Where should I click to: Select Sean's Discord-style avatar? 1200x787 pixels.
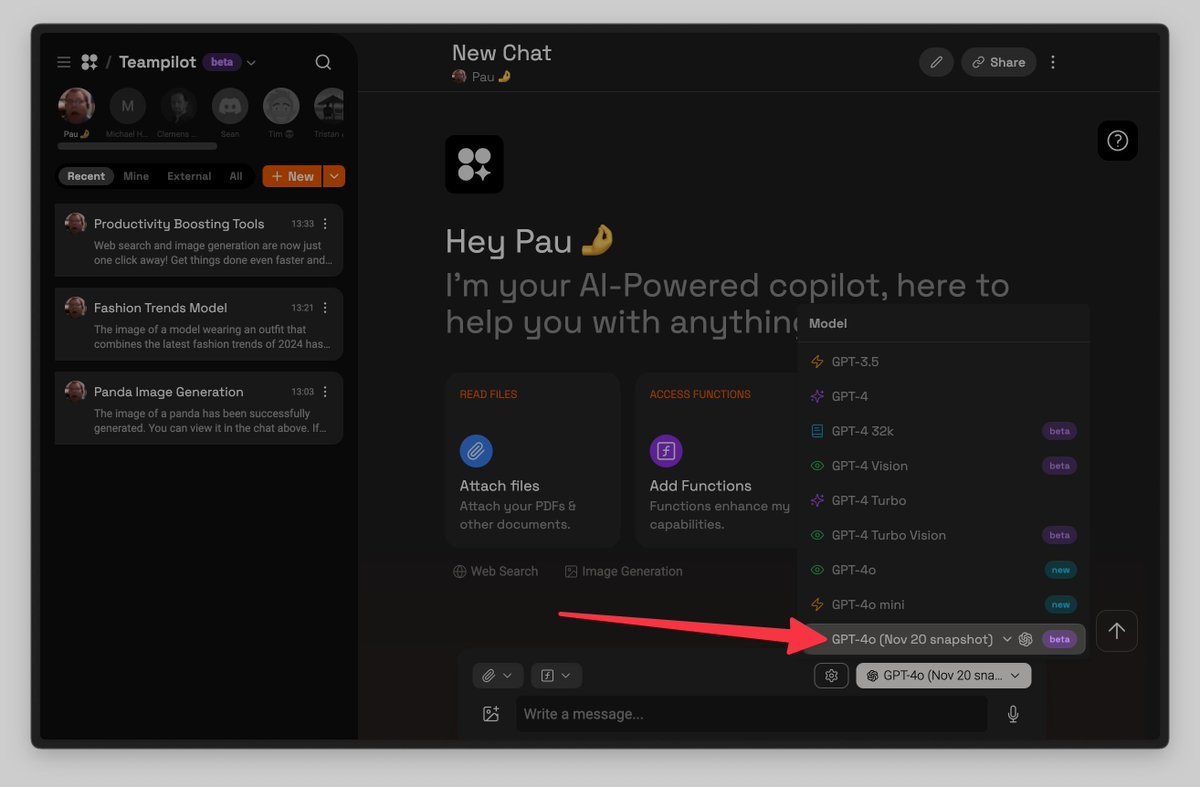[230, 106]
